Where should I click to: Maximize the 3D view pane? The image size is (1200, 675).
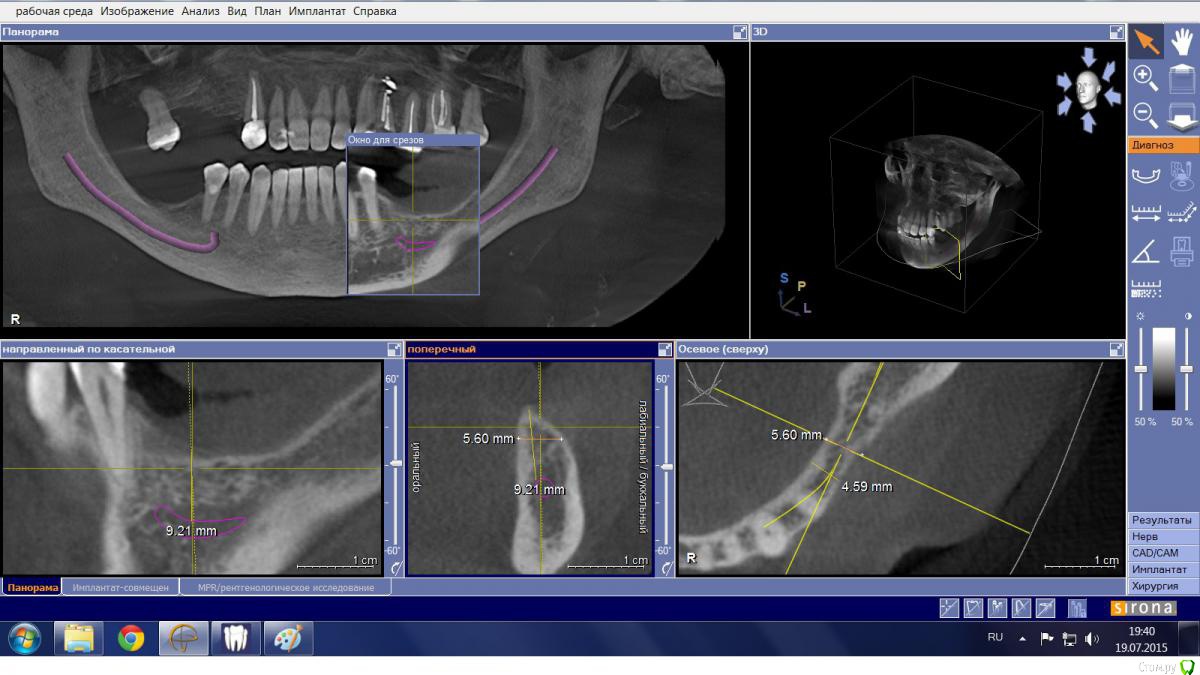coord(1116,32)
